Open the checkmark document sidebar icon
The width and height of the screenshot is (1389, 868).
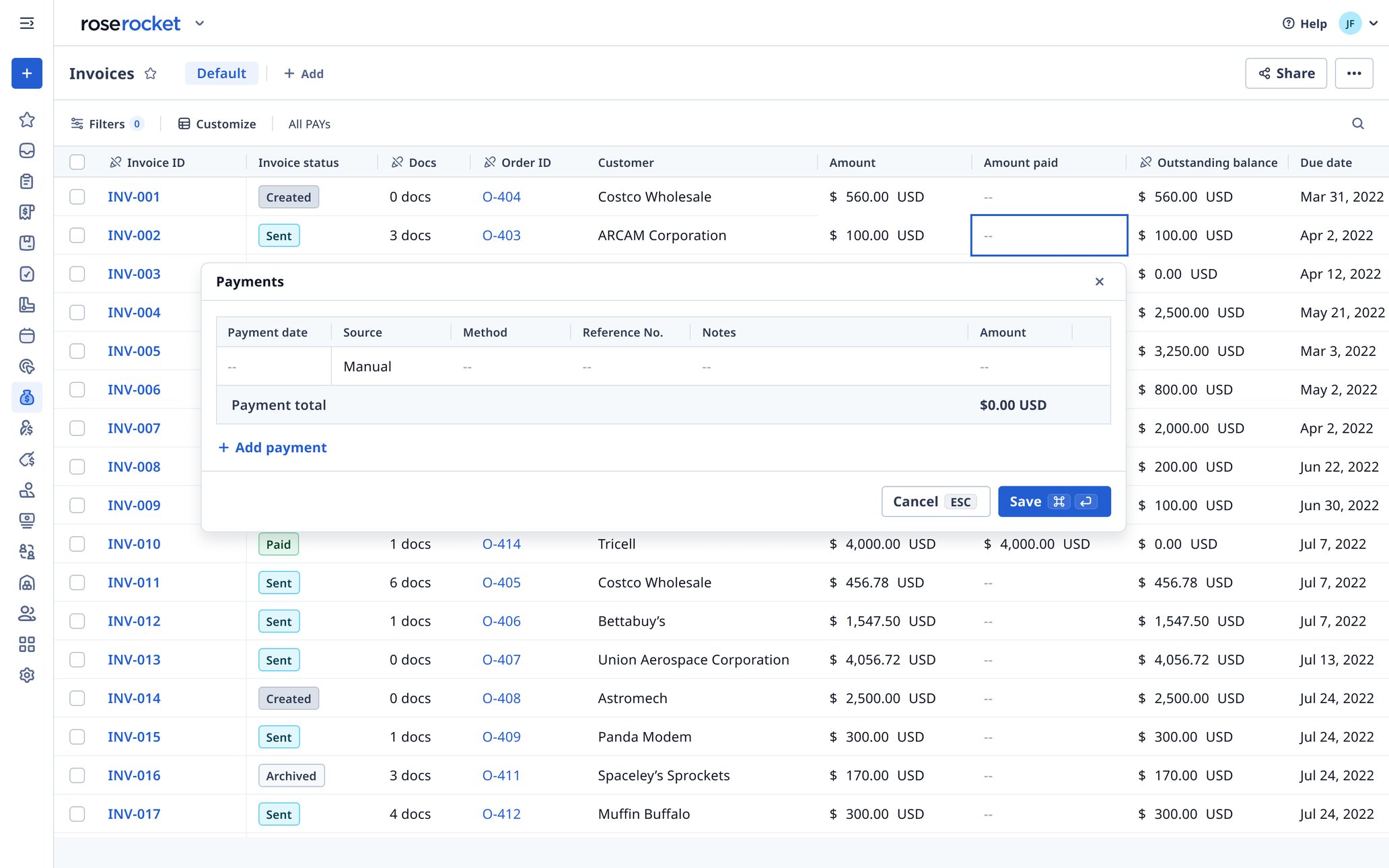click(x=27, y=274)
